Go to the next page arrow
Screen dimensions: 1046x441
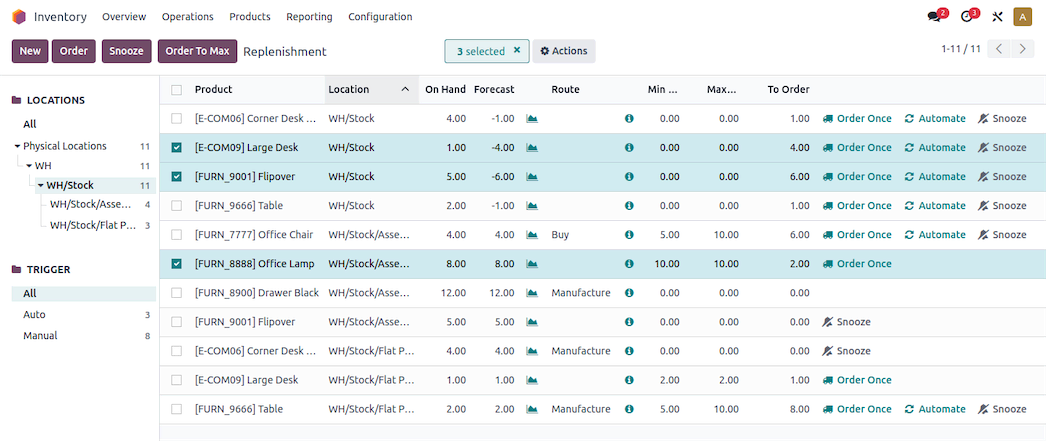(1022, 49)
